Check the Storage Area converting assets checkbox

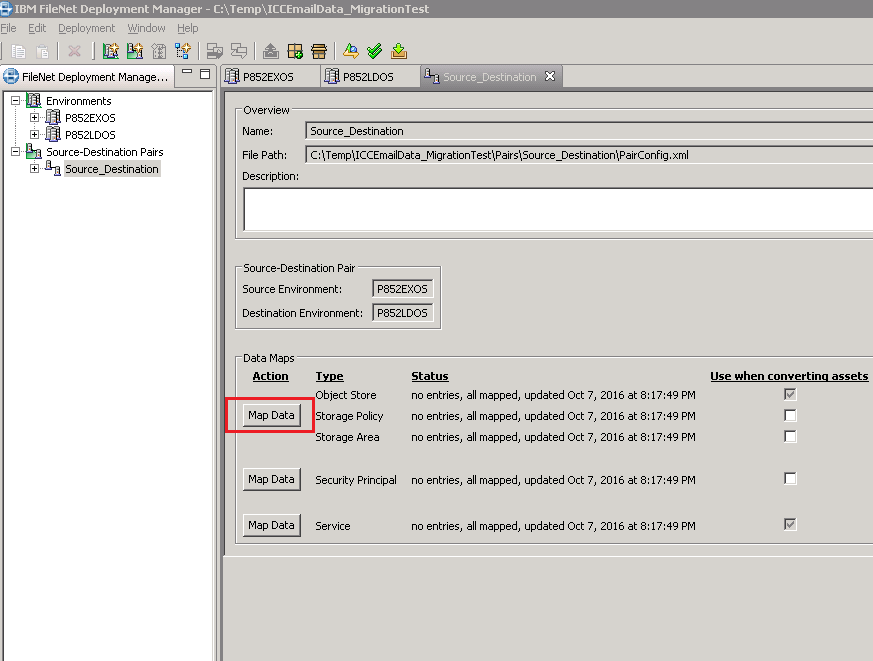[x=789, y=436]
